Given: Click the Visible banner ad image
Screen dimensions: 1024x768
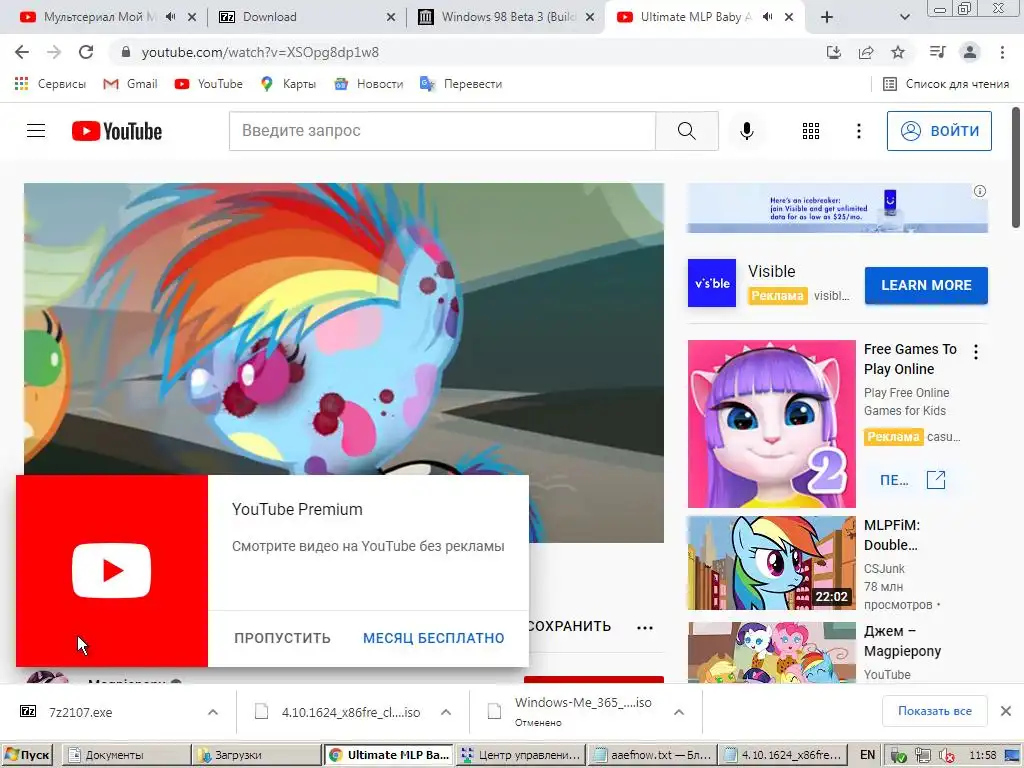Looking at the screenshot, I should [837, 208].
